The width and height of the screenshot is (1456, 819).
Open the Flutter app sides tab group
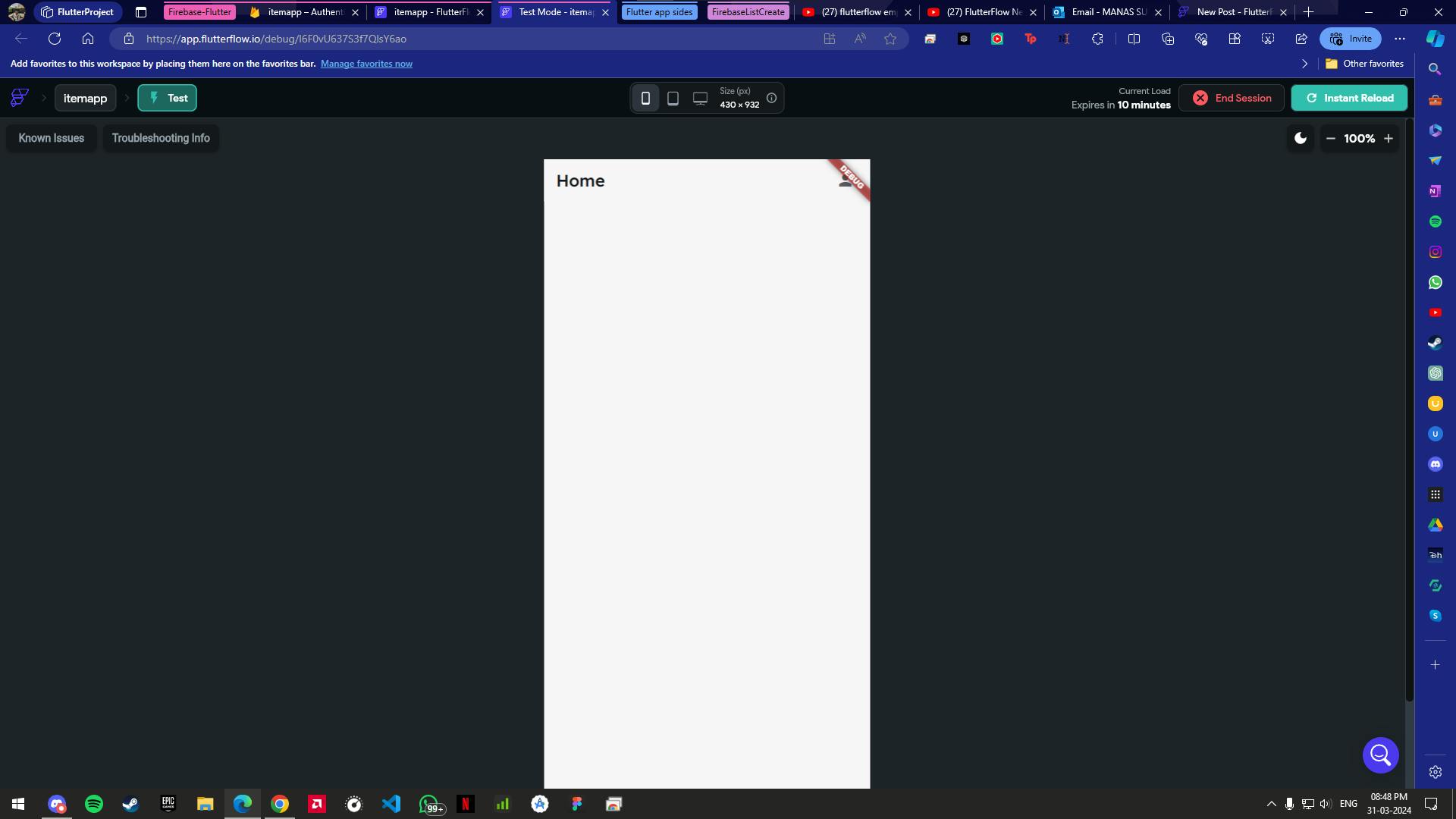[659, 12]
